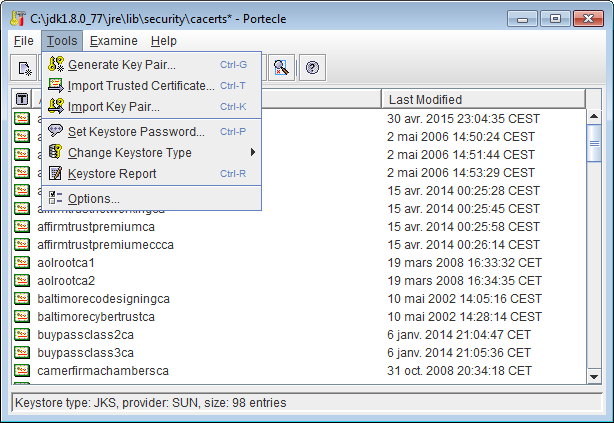Viewport: 614px width, 423px height.
Task: Open the File menu
Action: tap(24, 41)
